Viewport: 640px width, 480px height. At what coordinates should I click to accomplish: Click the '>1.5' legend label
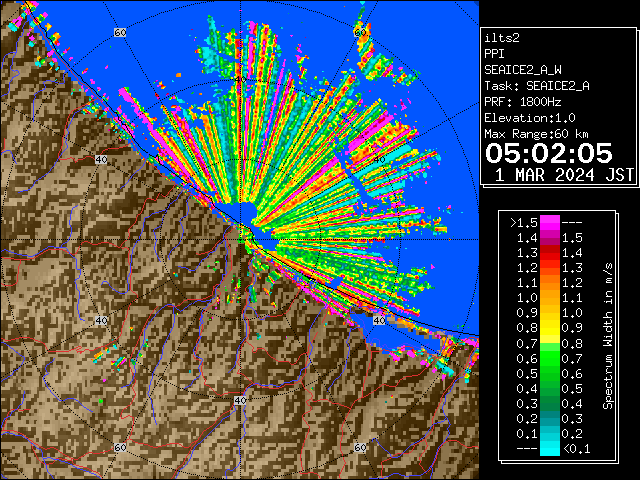[524, 223]
